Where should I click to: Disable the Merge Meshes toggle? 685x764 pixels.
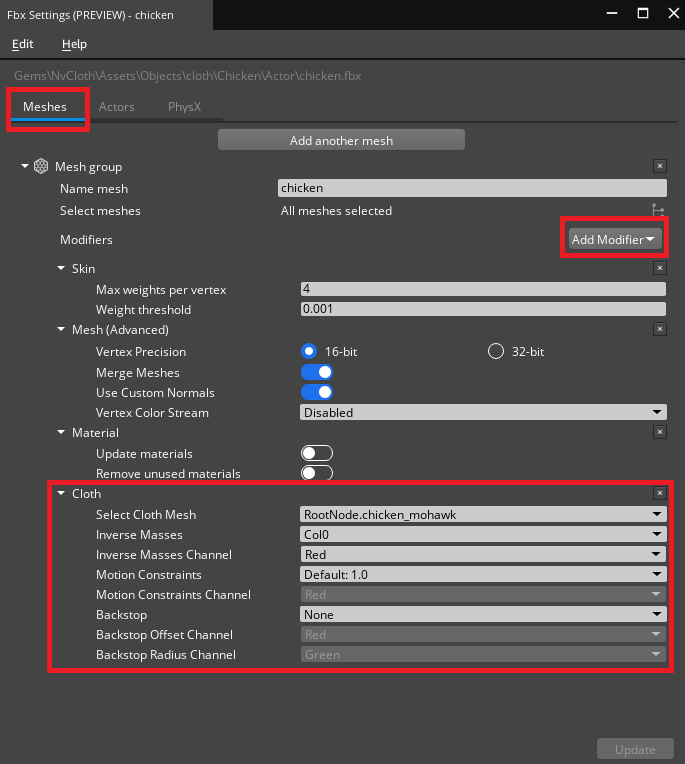coord(317,372)
